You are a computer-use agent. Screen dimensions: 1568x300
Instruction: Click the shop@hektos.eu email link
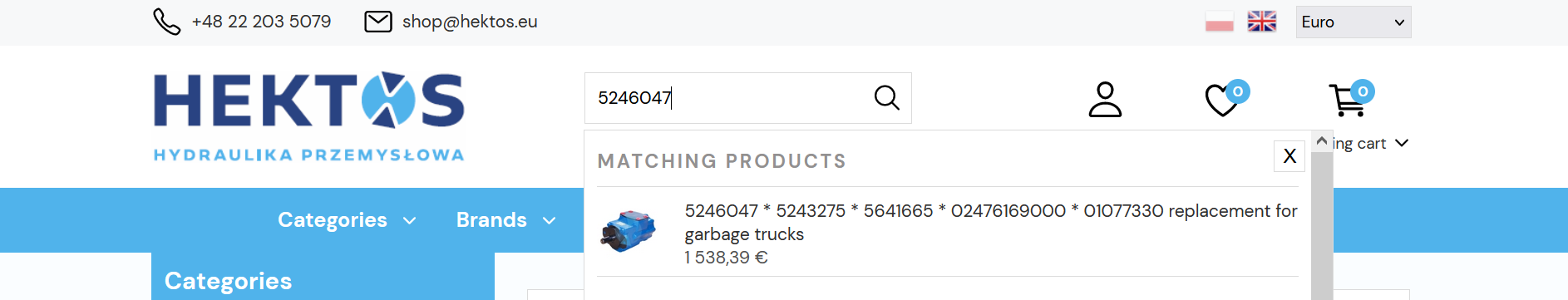pos(470,22)
